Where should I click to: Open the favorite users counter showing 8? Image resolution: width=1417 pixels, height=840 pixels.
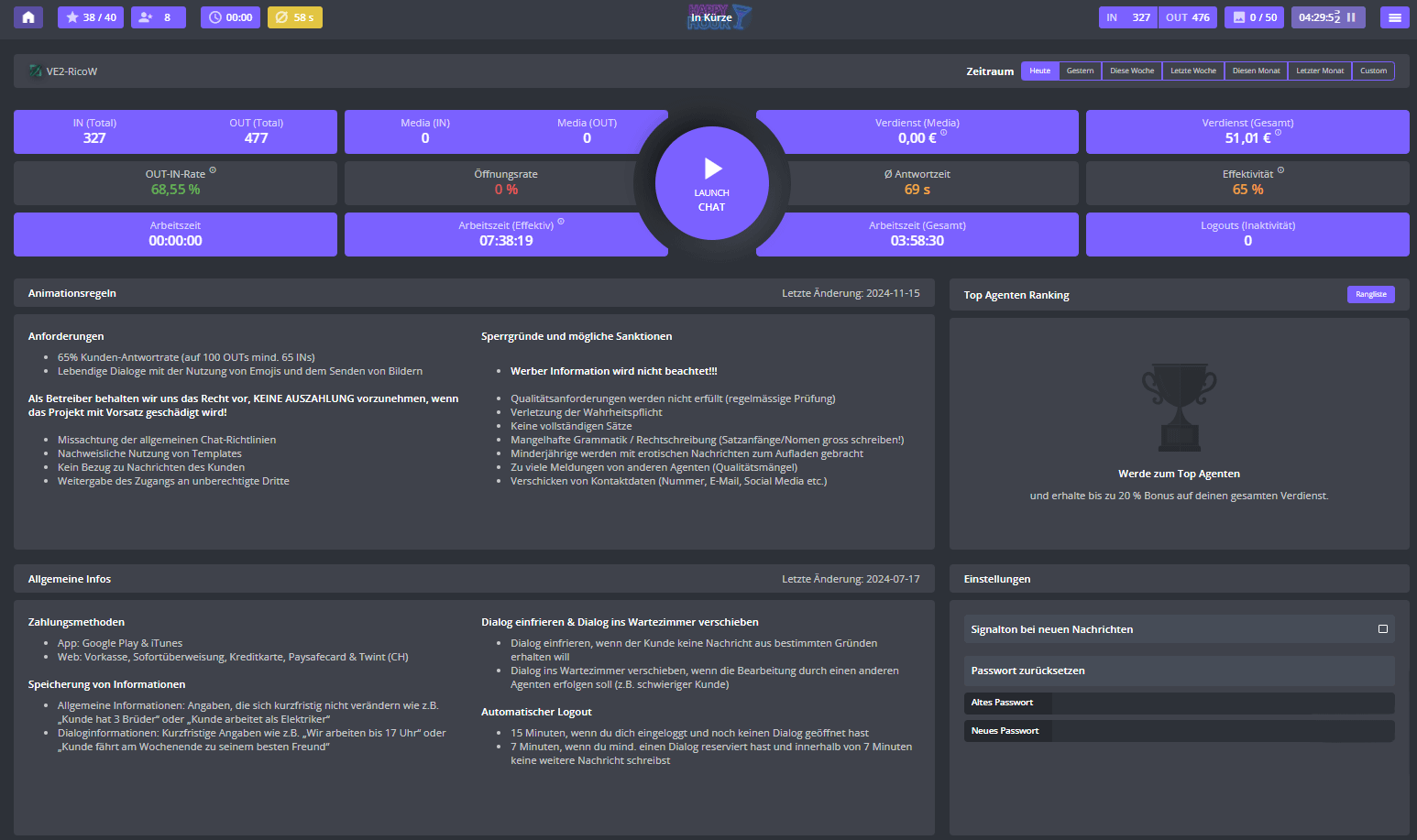tap(159, 17)
